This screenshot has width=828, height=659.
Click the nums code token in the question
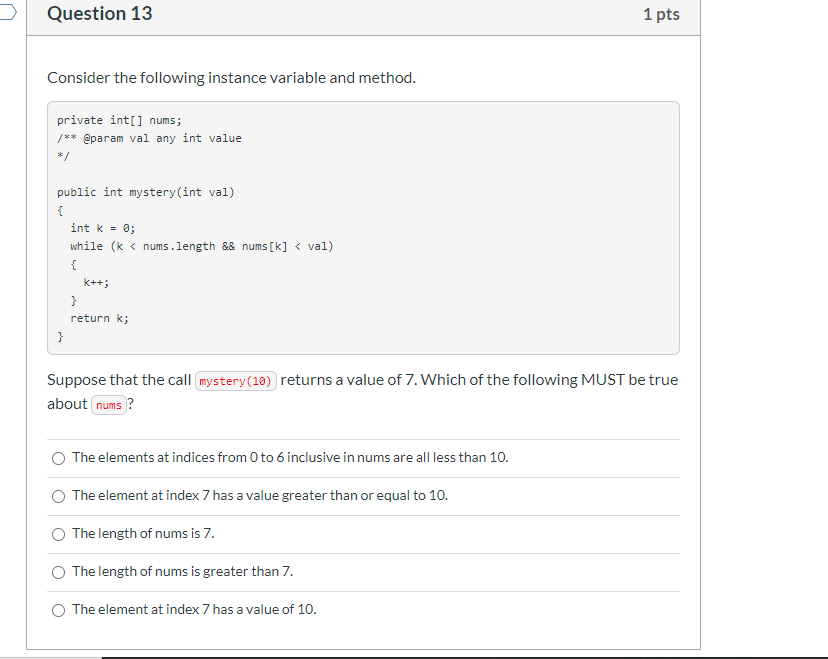tap(108, 405)
